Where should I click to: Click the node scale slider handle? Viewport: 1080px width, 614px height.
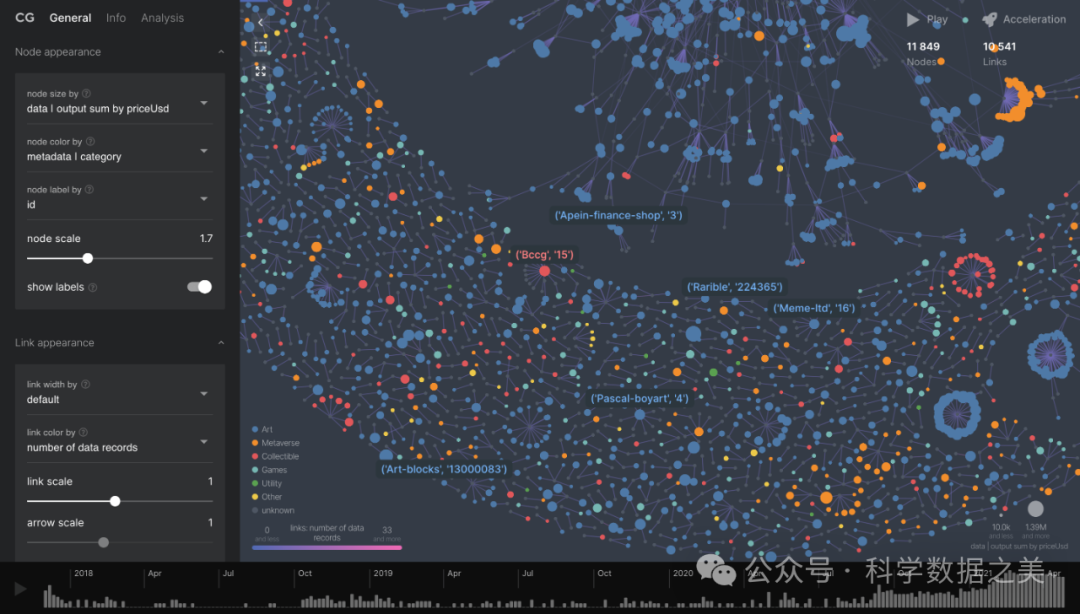point(88,258)
